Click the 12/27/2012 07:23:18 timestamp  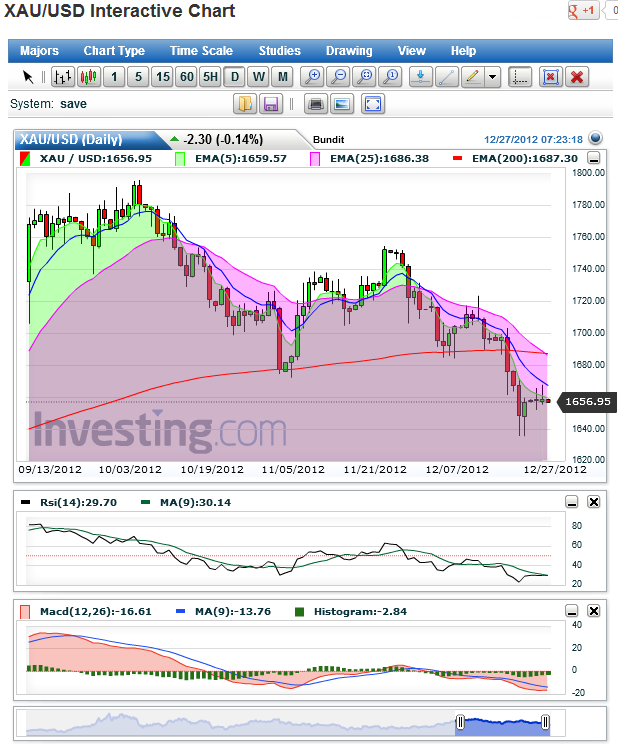coord(533,139)
